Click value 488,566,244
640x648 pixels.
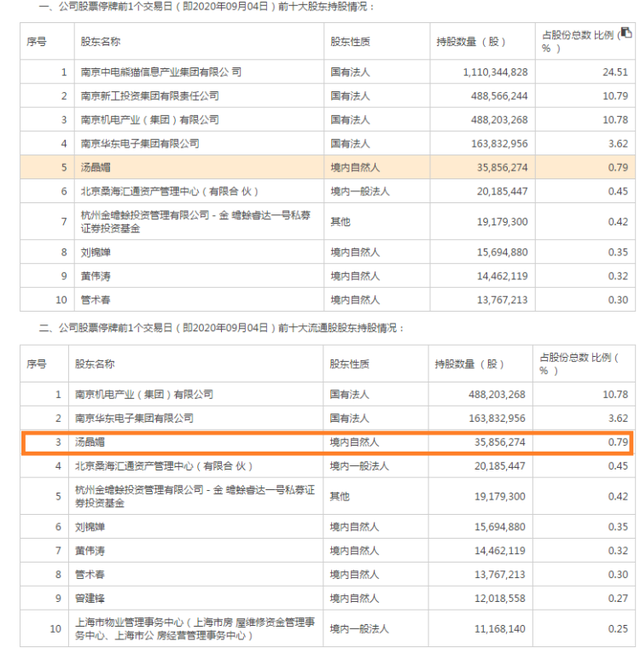tap(499, 96)
